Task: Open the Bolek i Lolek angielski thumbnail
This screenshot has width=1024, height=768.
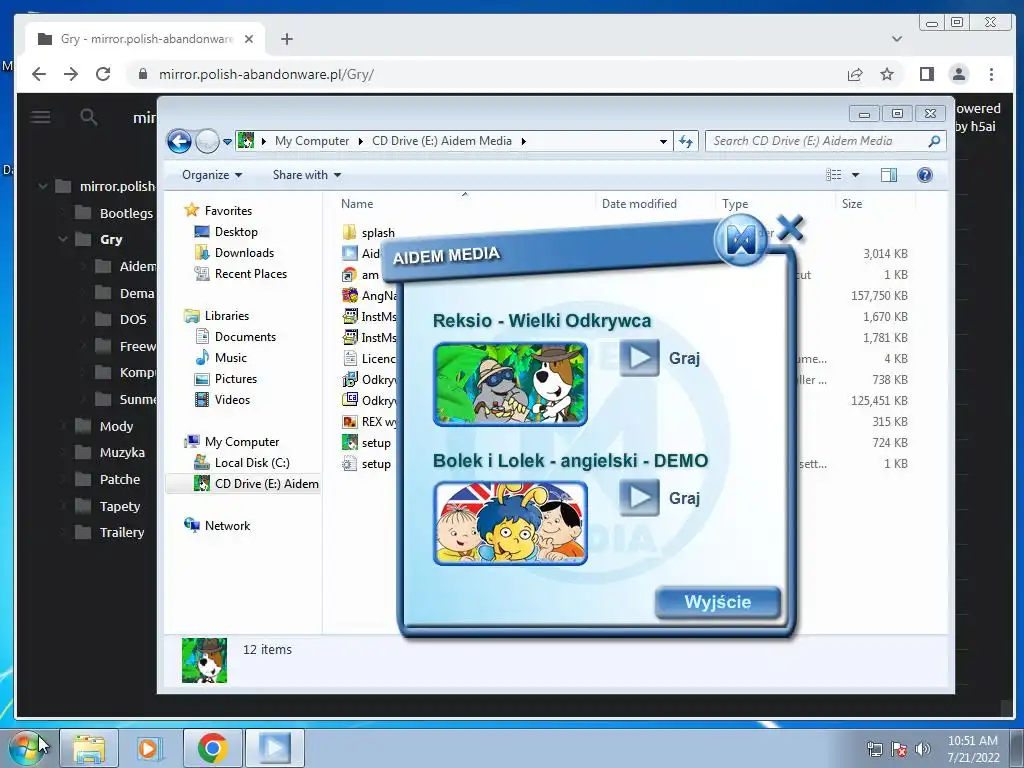Action: pyautogui.click(x=510, y=523)
